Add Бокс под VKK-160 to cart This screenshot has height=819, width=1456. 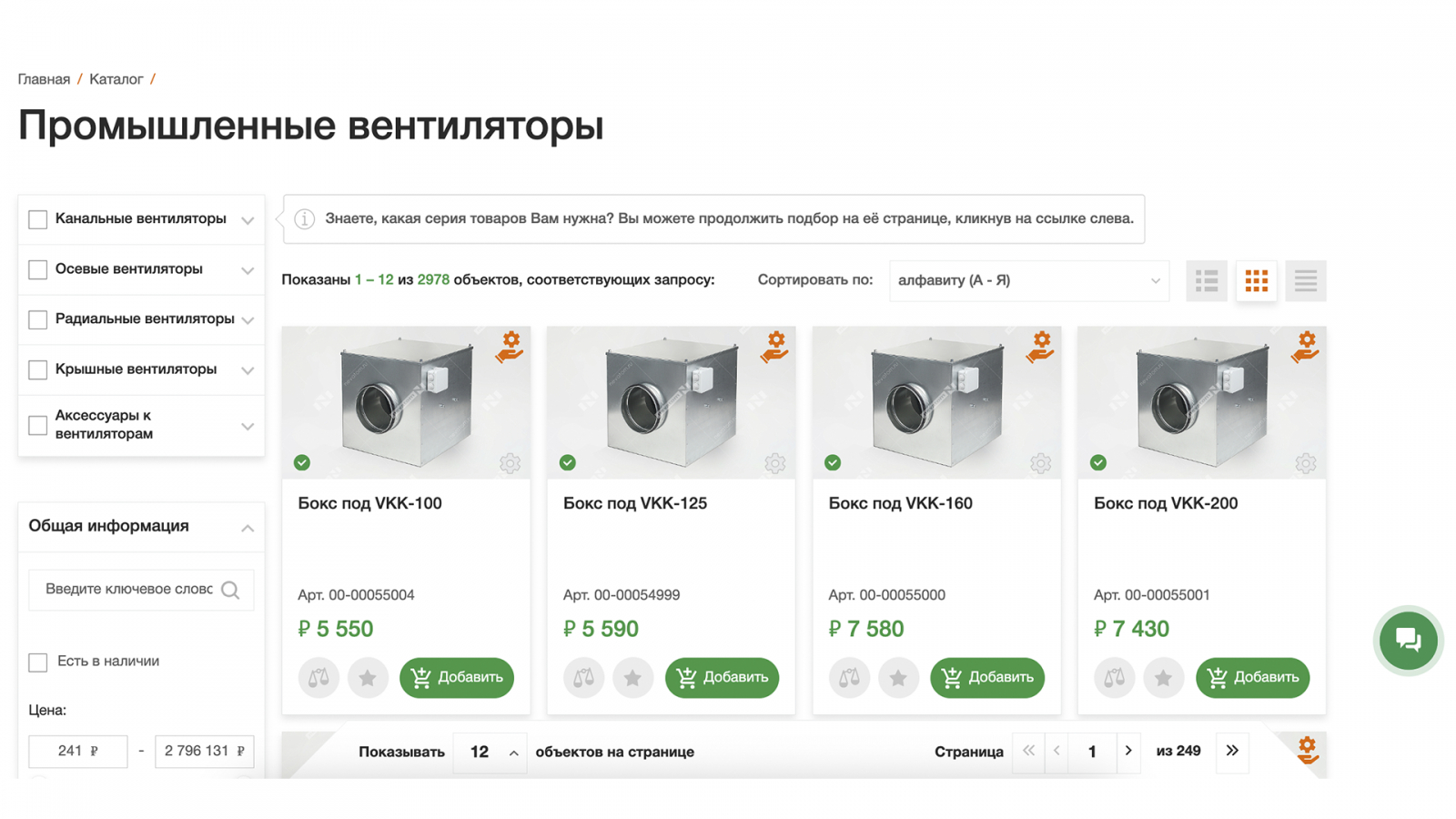point(986,678)
